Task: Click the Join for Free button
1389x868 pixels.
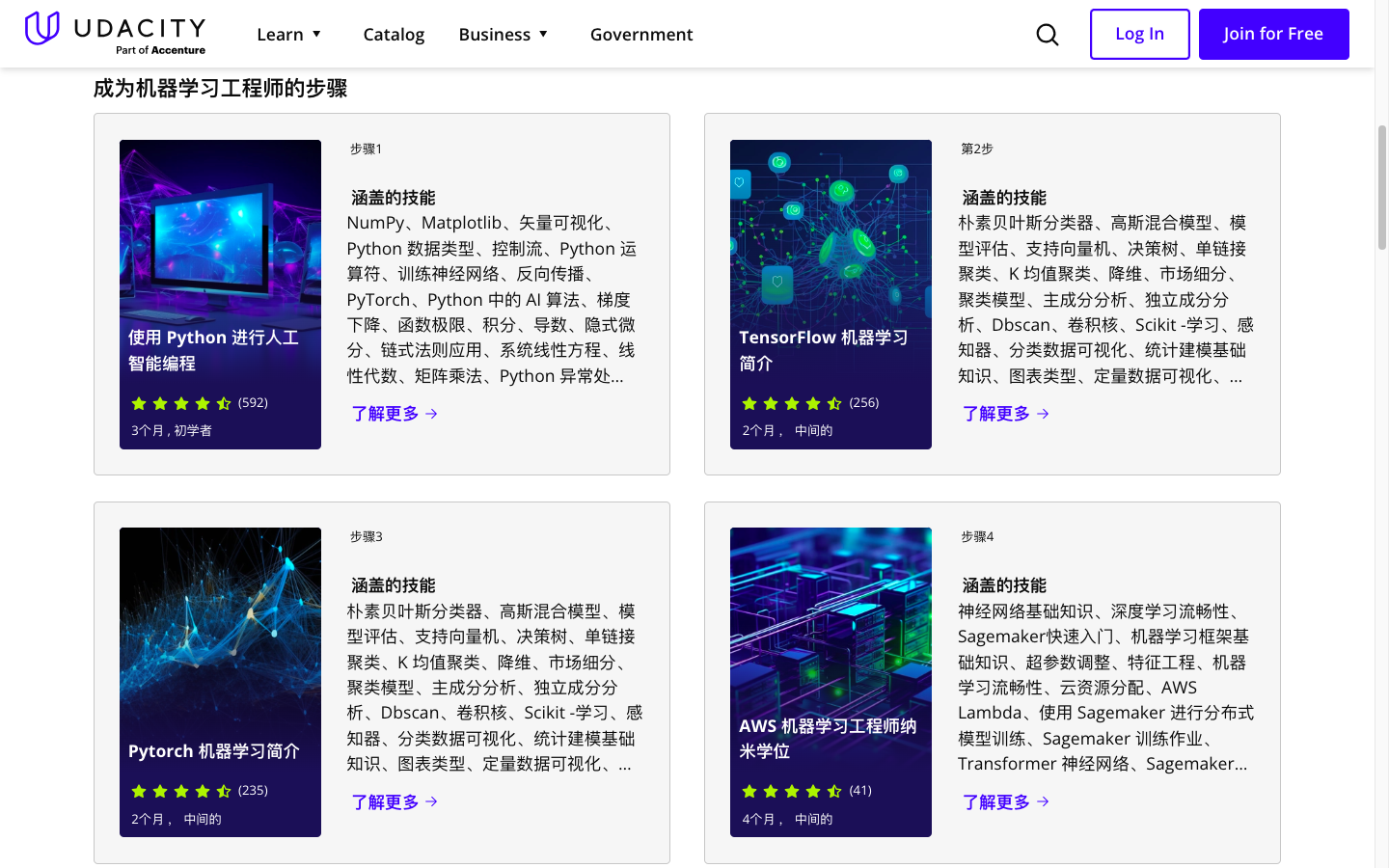Action: (1273, 34)
